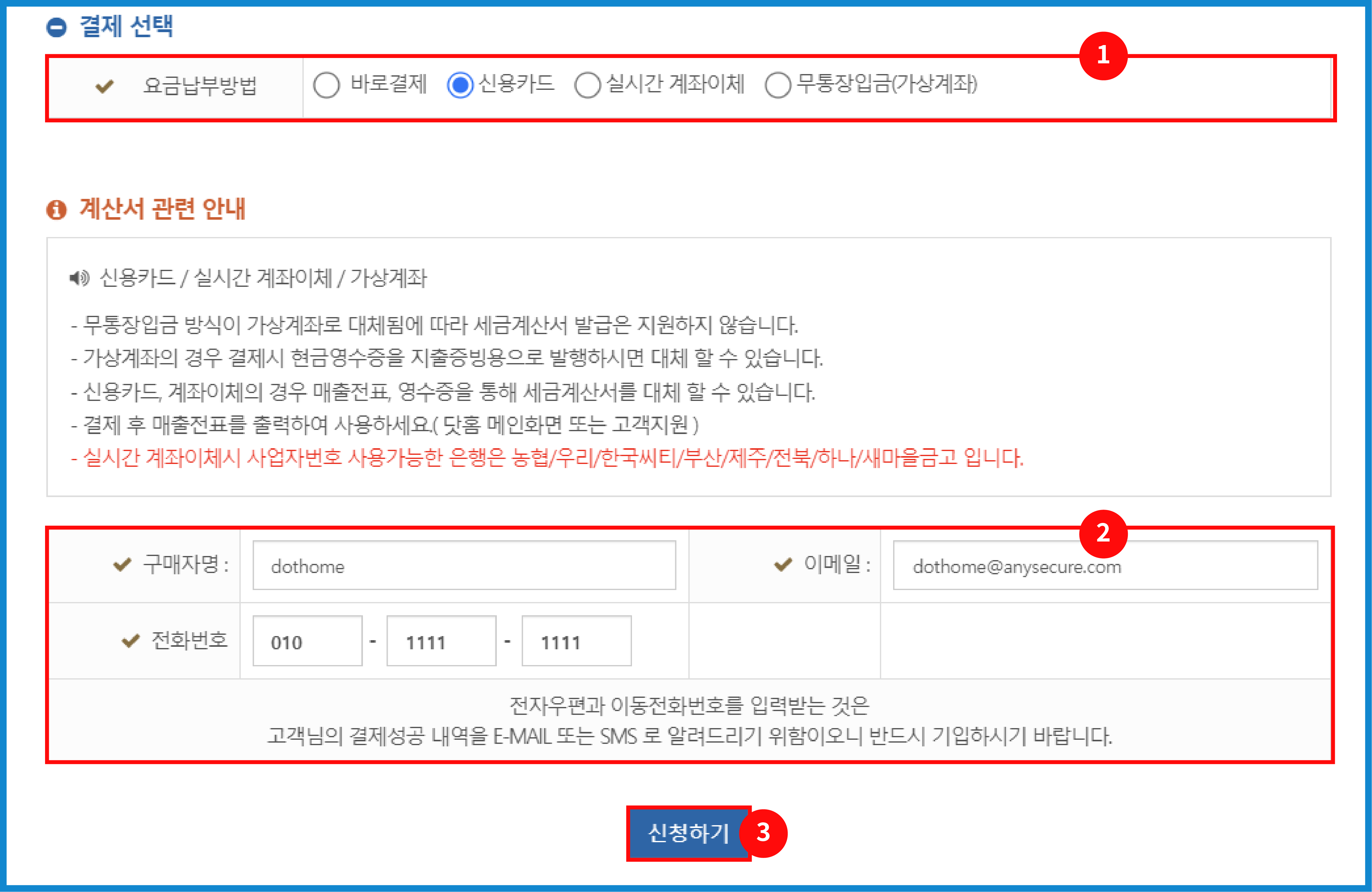
Task: Click the speaker icon before 신용카드 notice
Action: 80,279
